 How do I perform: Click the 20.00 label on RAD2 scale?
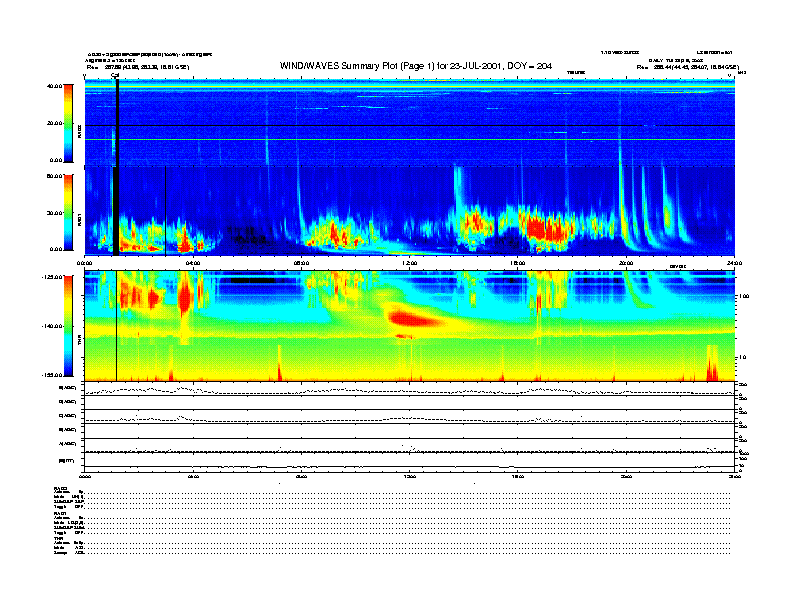coord(54,123)
